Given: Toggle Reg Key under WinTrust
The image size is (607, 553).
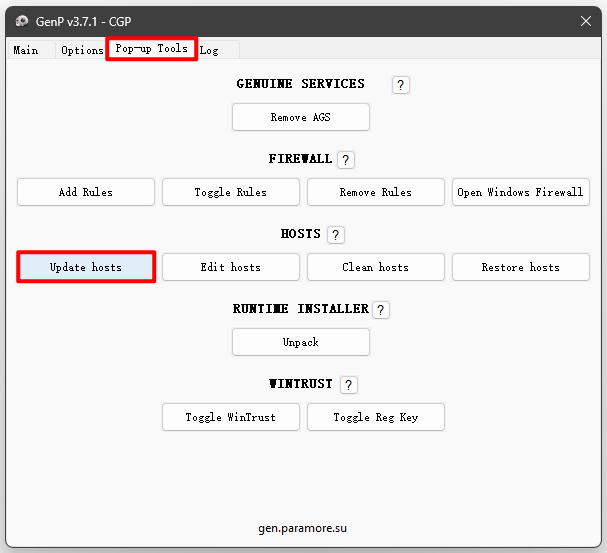Looking at the screenshot, I should [x=376, y=417].
